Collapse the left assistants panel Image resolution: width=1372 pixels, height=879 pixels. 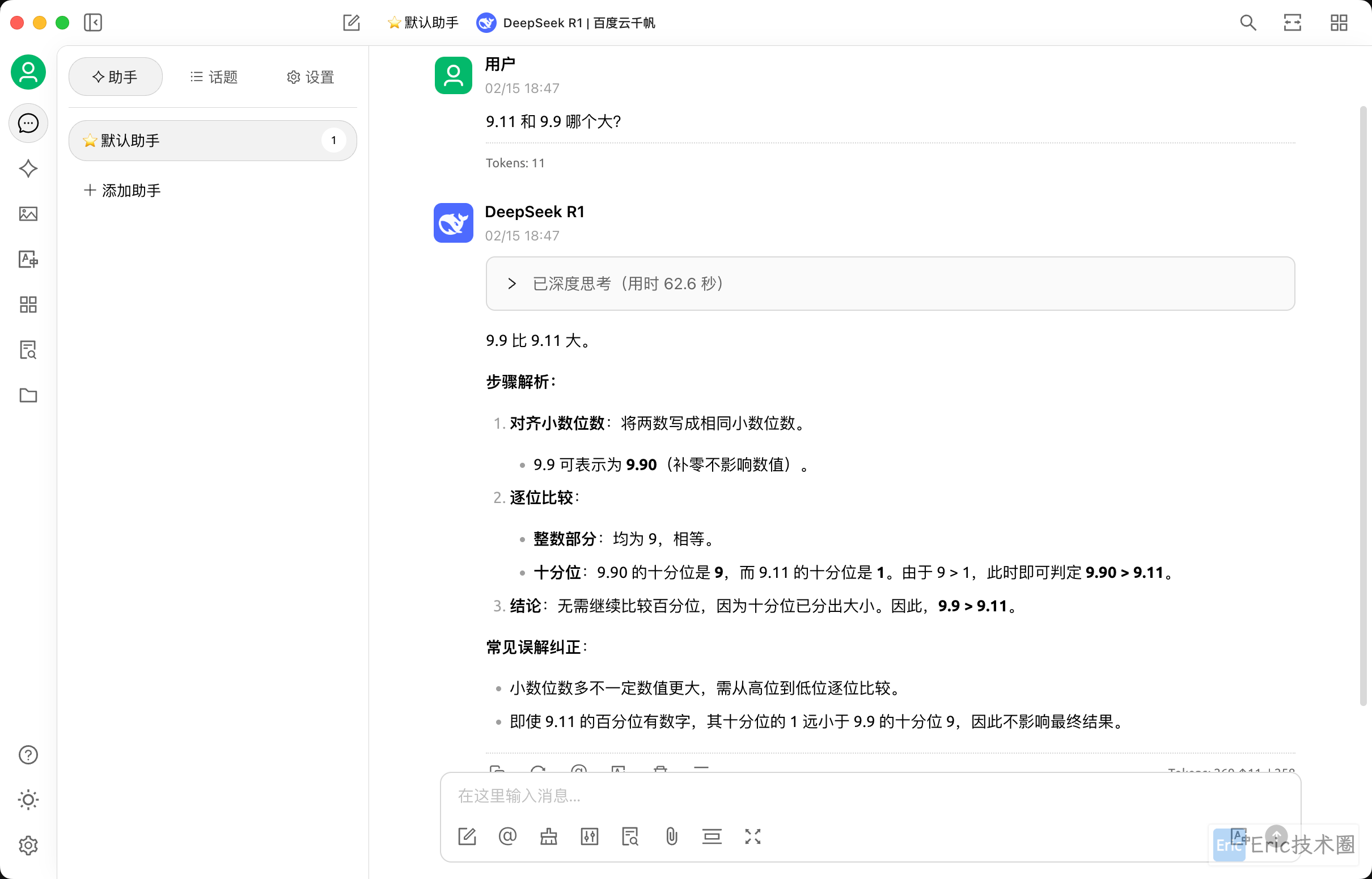pos(93,23)
